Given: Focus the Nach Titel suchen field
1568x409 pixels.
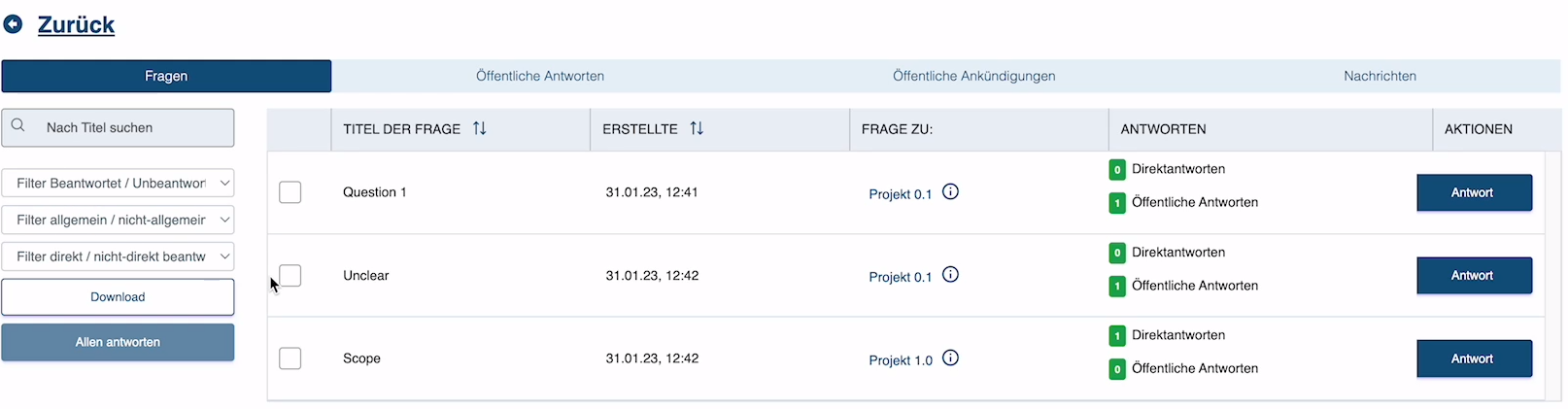Looking at the screenshot, I should [118, 127].
